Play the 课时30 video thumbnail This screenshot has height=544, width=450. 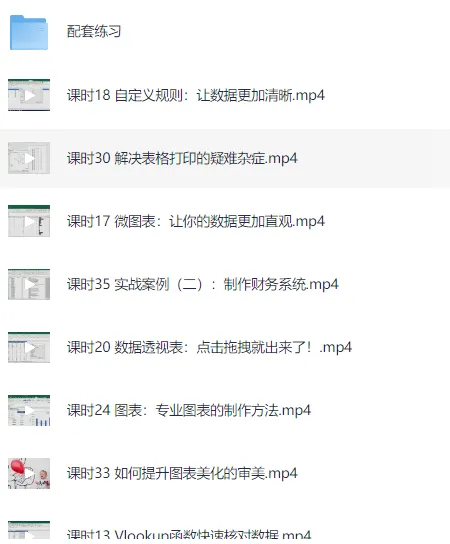click(x=29, y=158)
